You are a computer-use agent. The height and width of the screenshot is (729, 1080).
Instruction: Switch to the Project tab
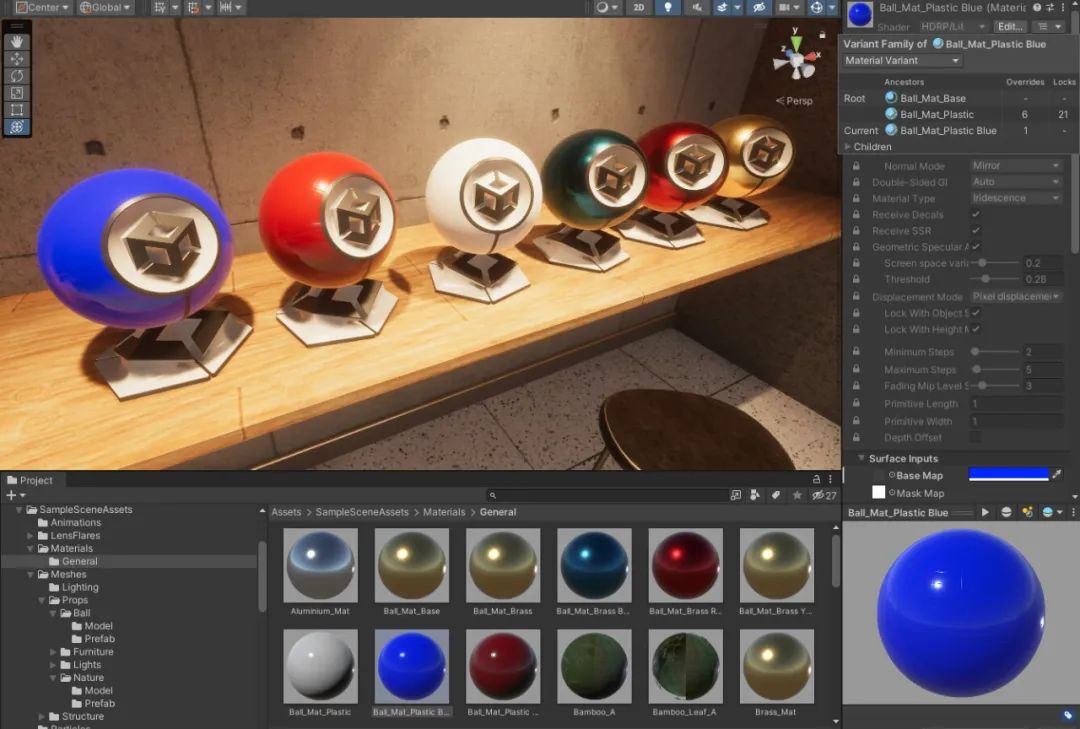click(x=32, y=480)
